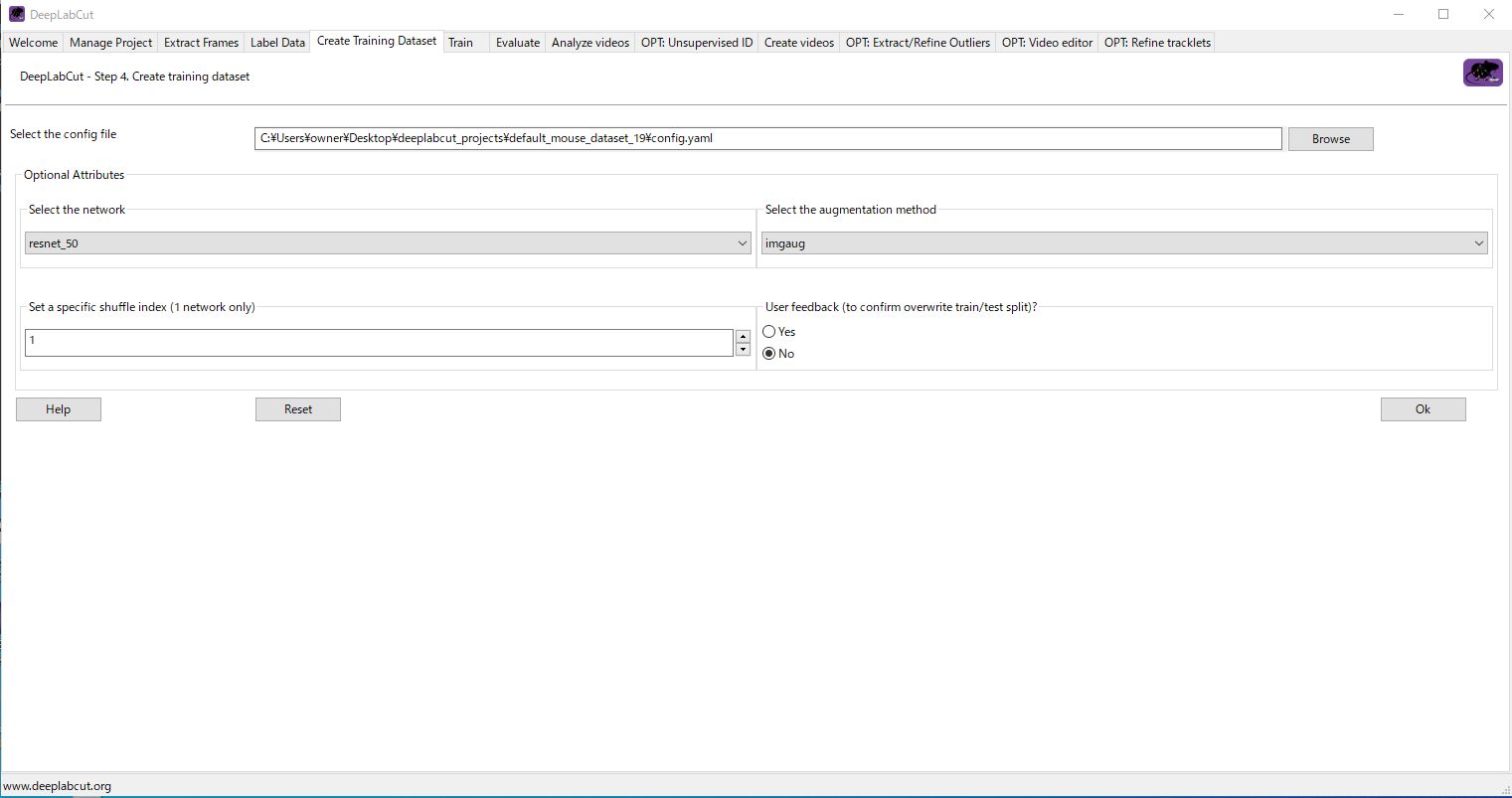Click the DeepLabCut title bar app icon
This screenshot has height=798, width=1512.
17,14
